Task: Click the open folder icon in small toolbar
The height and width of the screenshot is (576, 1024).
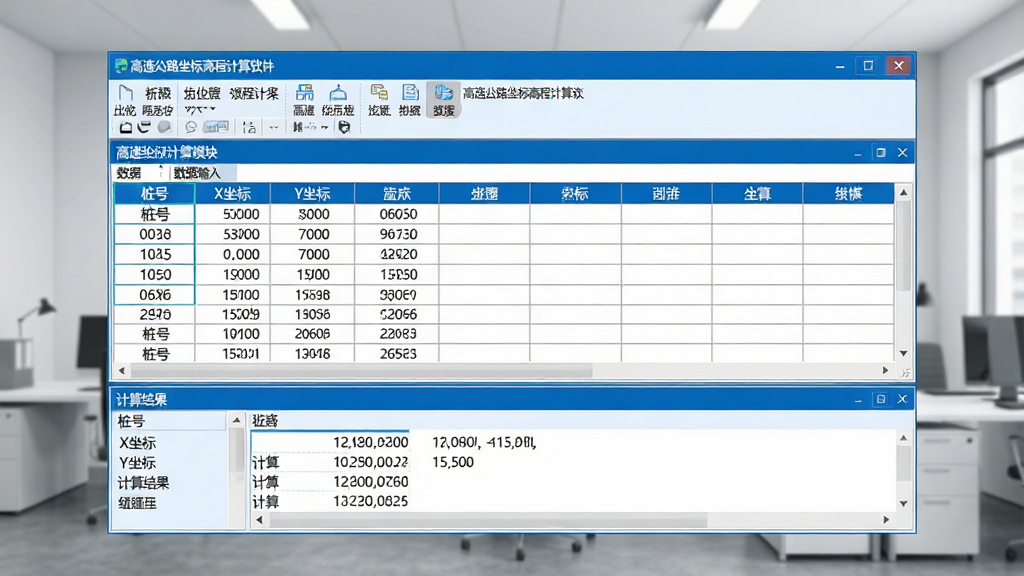Action: 125,127
